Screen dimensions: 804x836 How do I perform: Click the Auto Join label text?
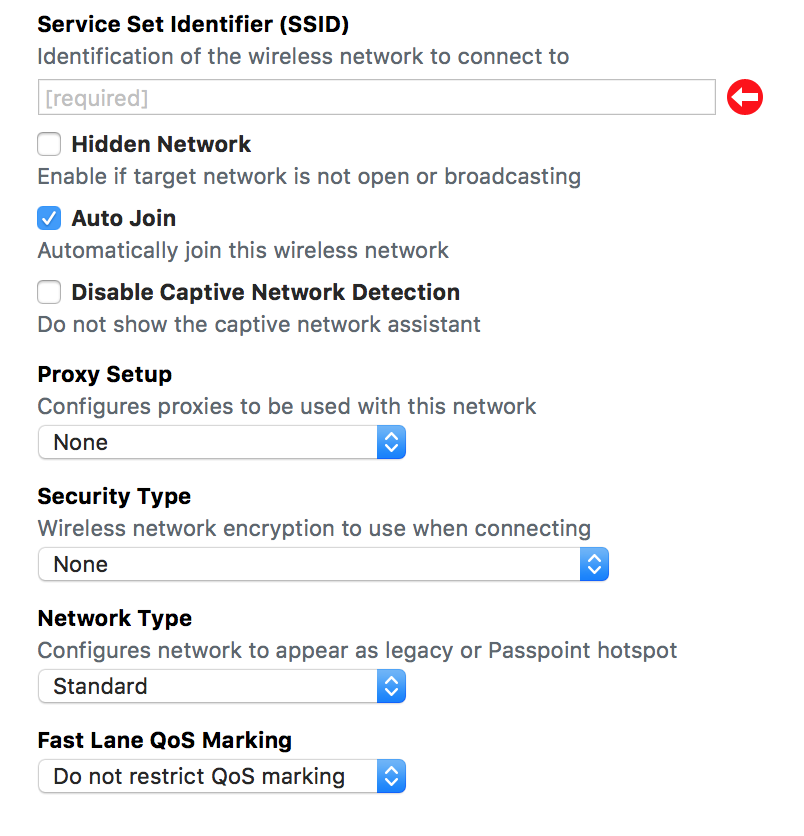click(x=124, y=218)
